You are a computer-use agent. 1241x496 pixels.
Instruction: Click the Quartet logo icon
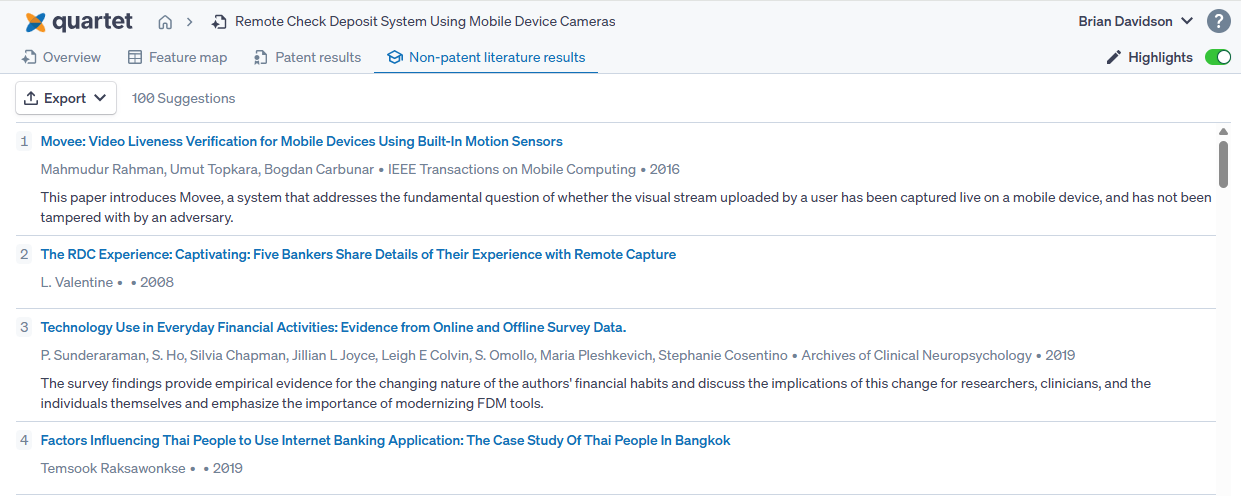[36, 21]
